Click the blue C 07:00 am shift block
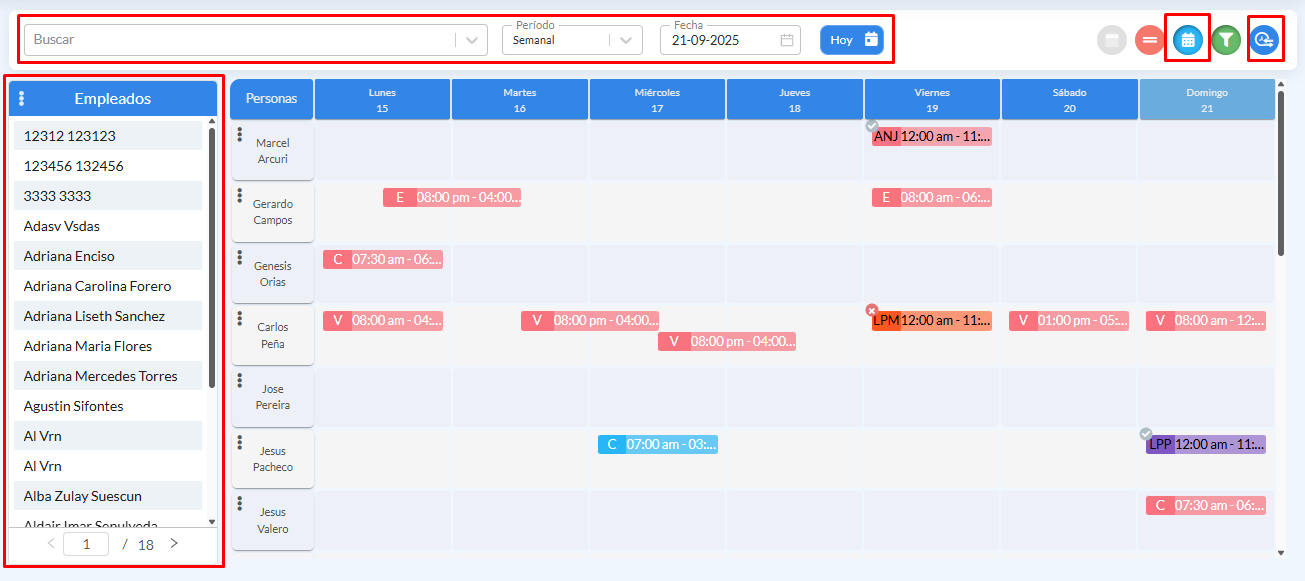Image resolution: width=1305 pixels, height=581 pixels. [658, 444]
